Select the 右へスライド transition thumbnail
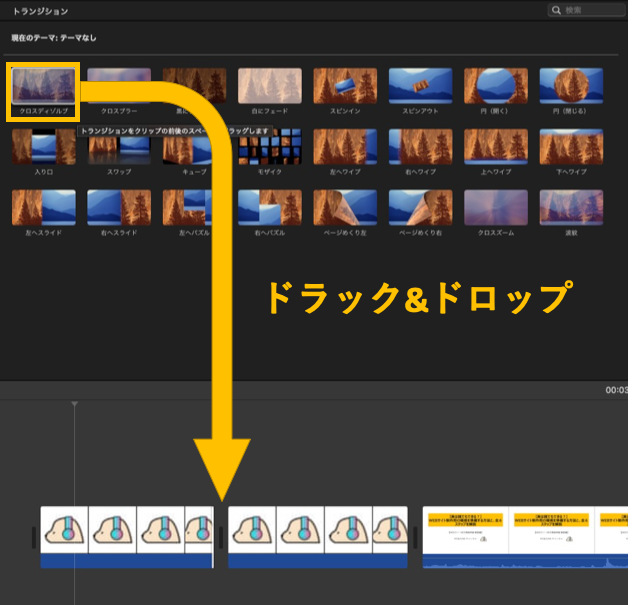Screen dimensions: 632x605 pos(119,208)
